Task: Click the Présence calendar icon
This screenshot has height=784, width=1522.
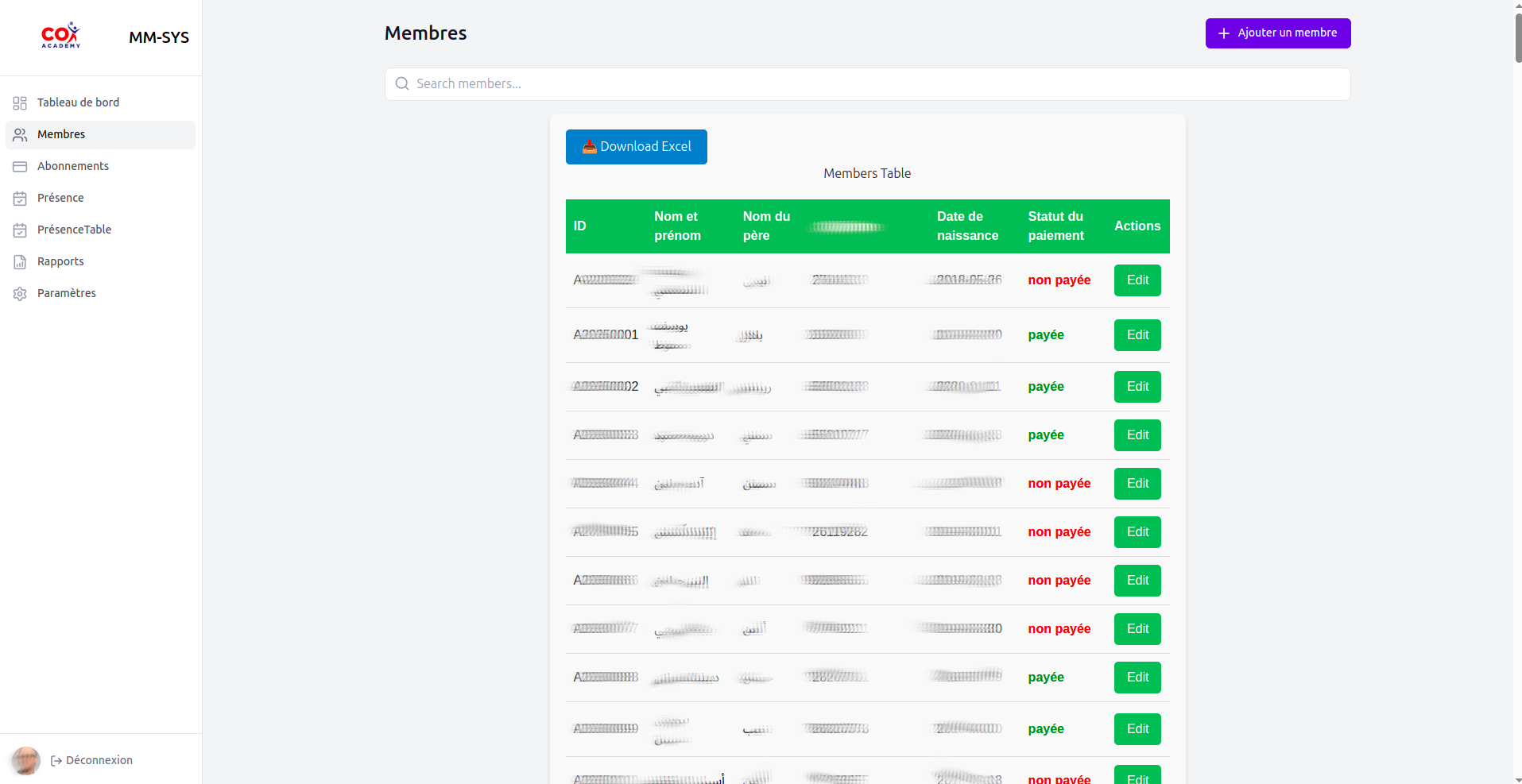Action: (x=20, y=199)
